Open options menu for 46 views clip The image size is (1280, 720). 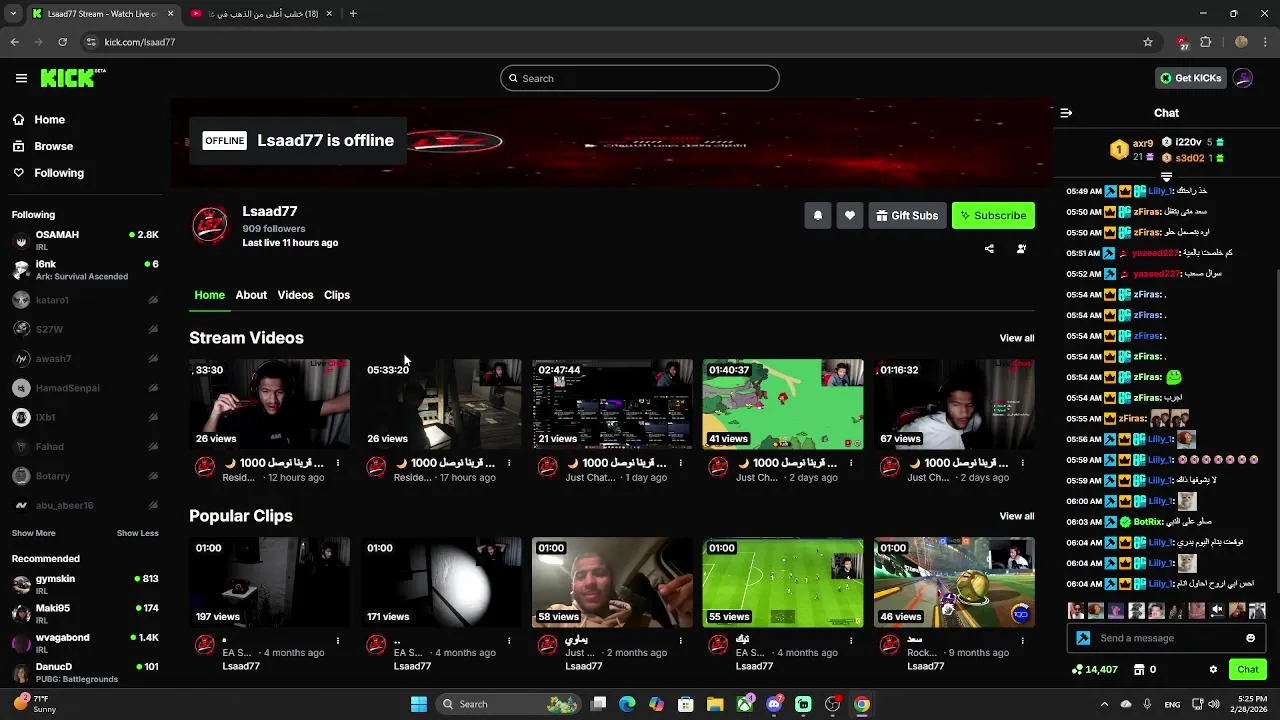1022,640
